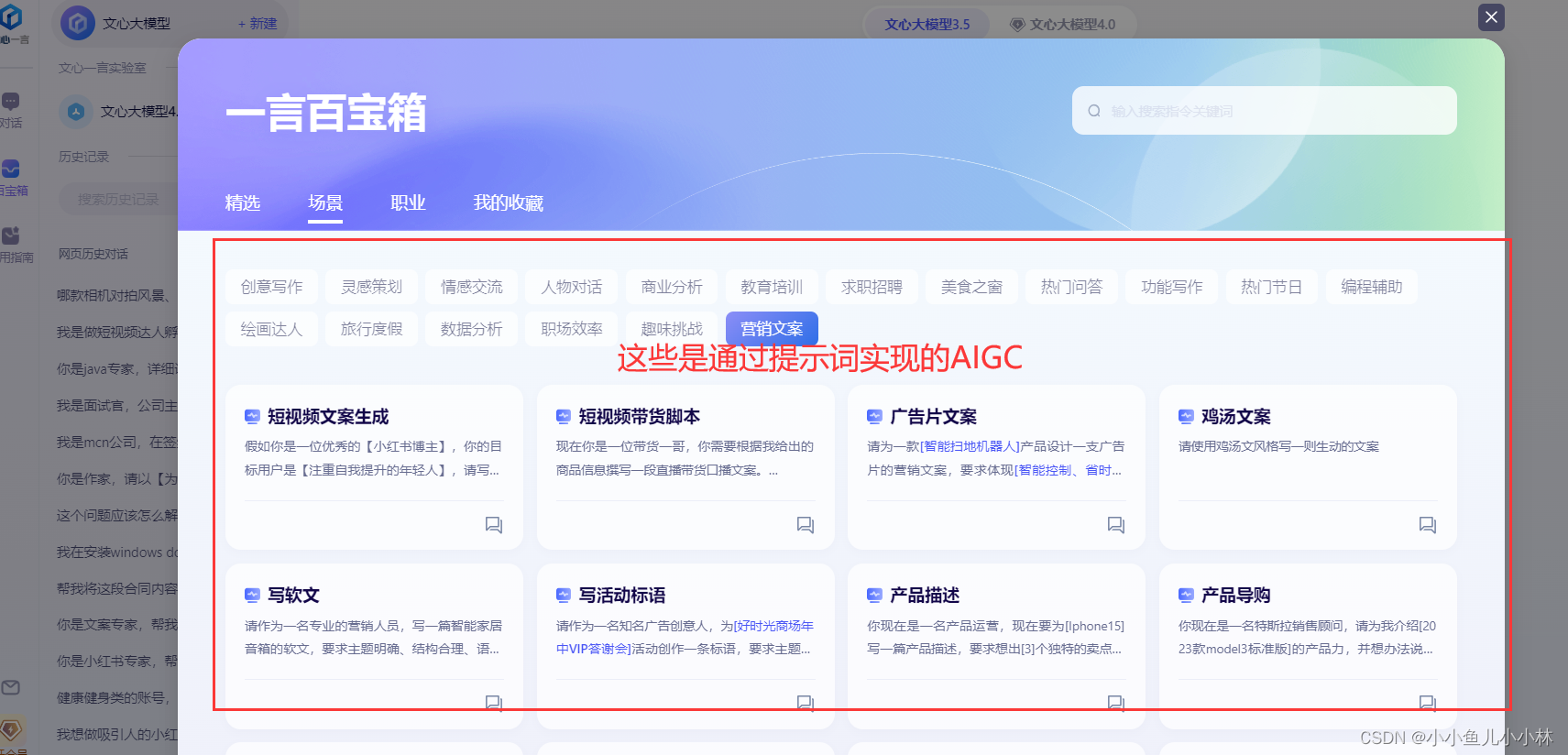Select the 求职招聘 category tag
1568x755 pixels.
tap(872, 287)
